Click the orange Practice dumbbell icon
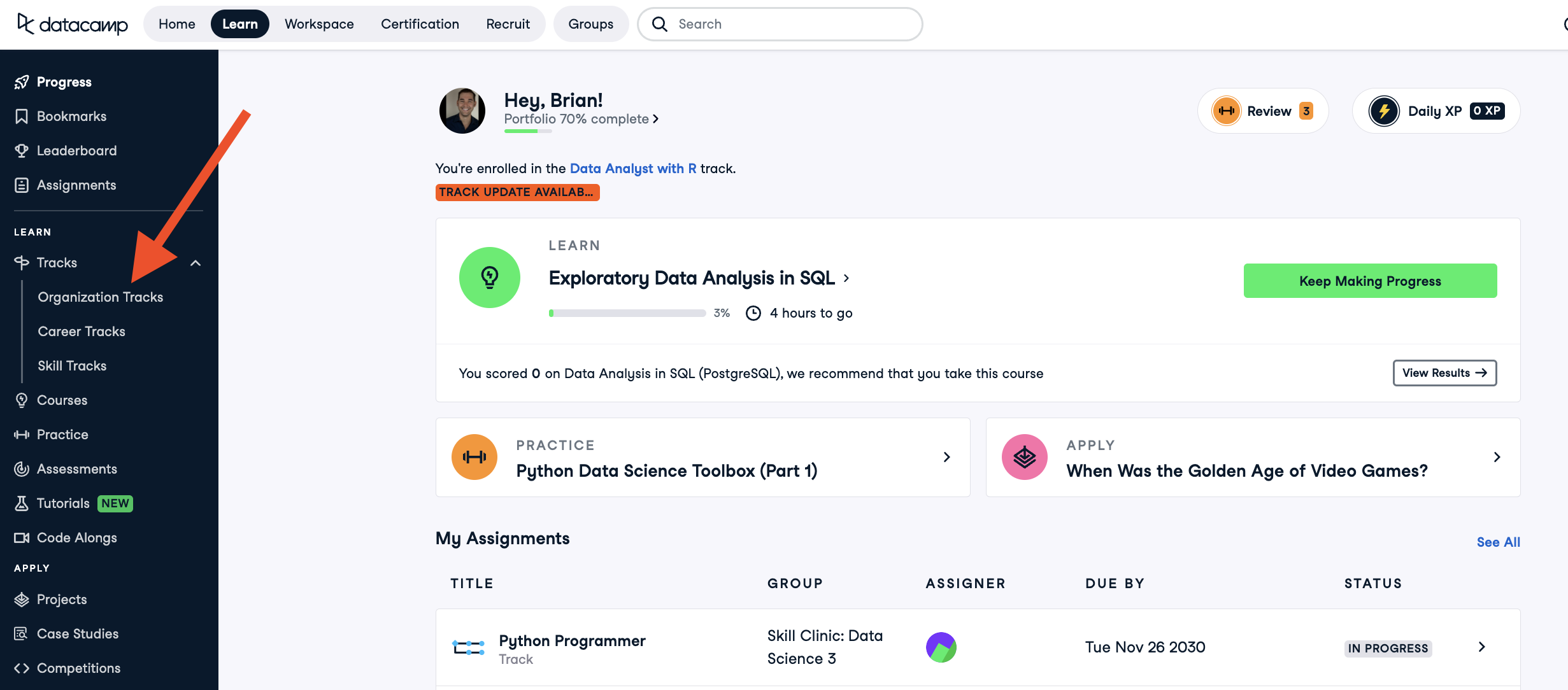 474,457
